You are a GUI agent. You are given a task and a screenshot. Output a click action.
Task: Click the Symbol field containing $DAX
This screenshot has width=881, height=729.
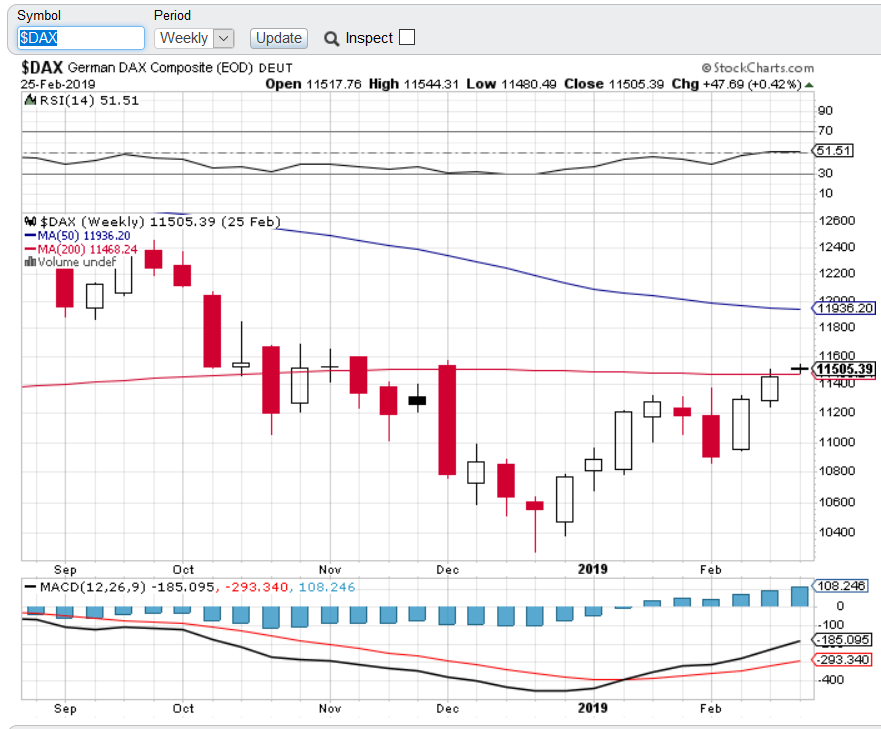[82, 38]
